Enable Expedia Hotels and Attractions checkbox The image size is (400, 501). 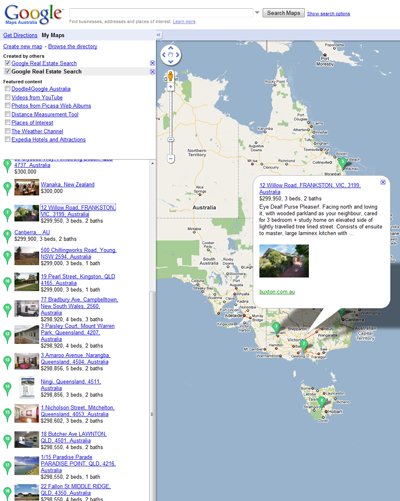click(x=7, y=139)
